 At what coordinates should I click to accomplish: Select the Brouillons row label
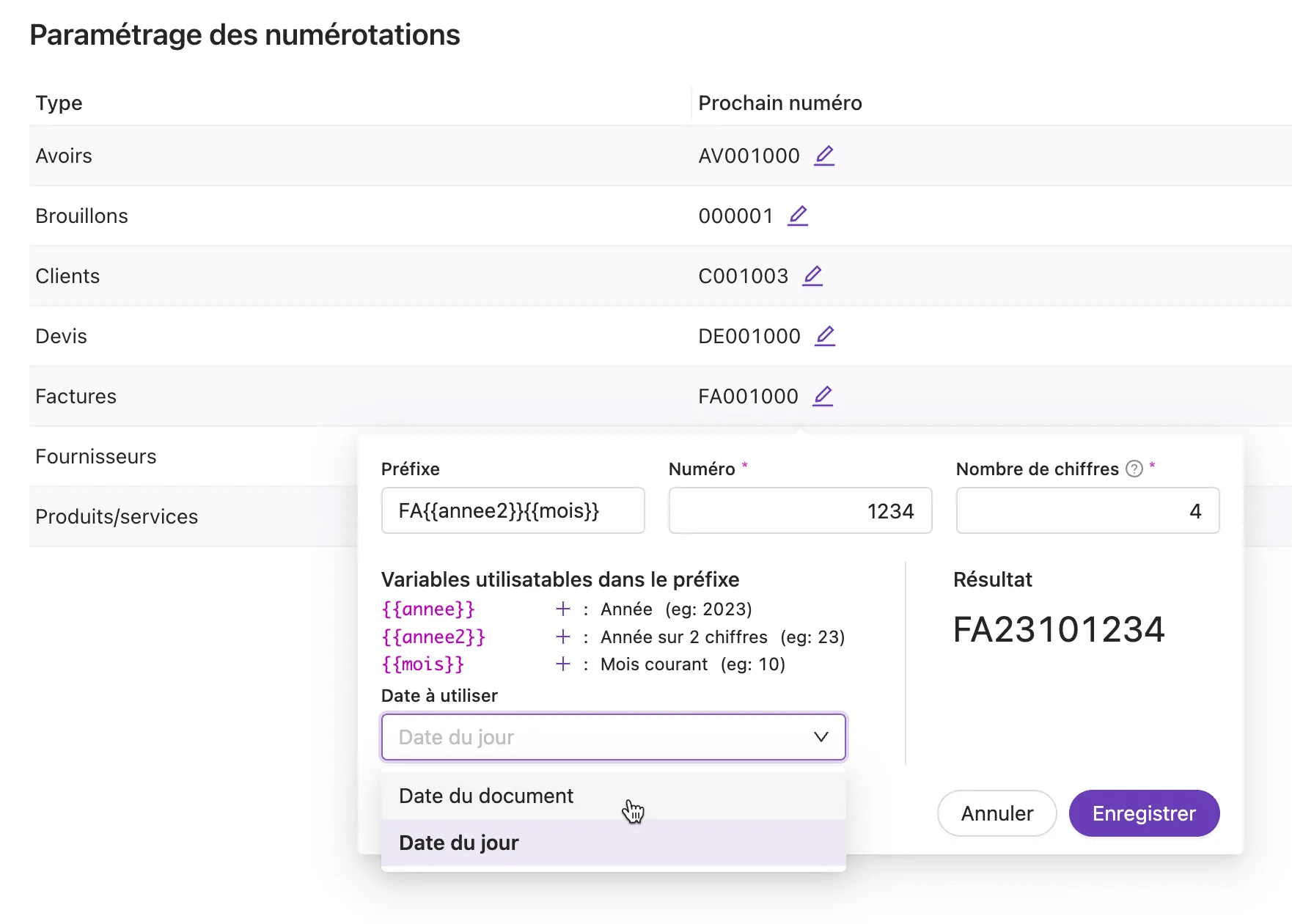pyautogui.click(x=81, y=216)
